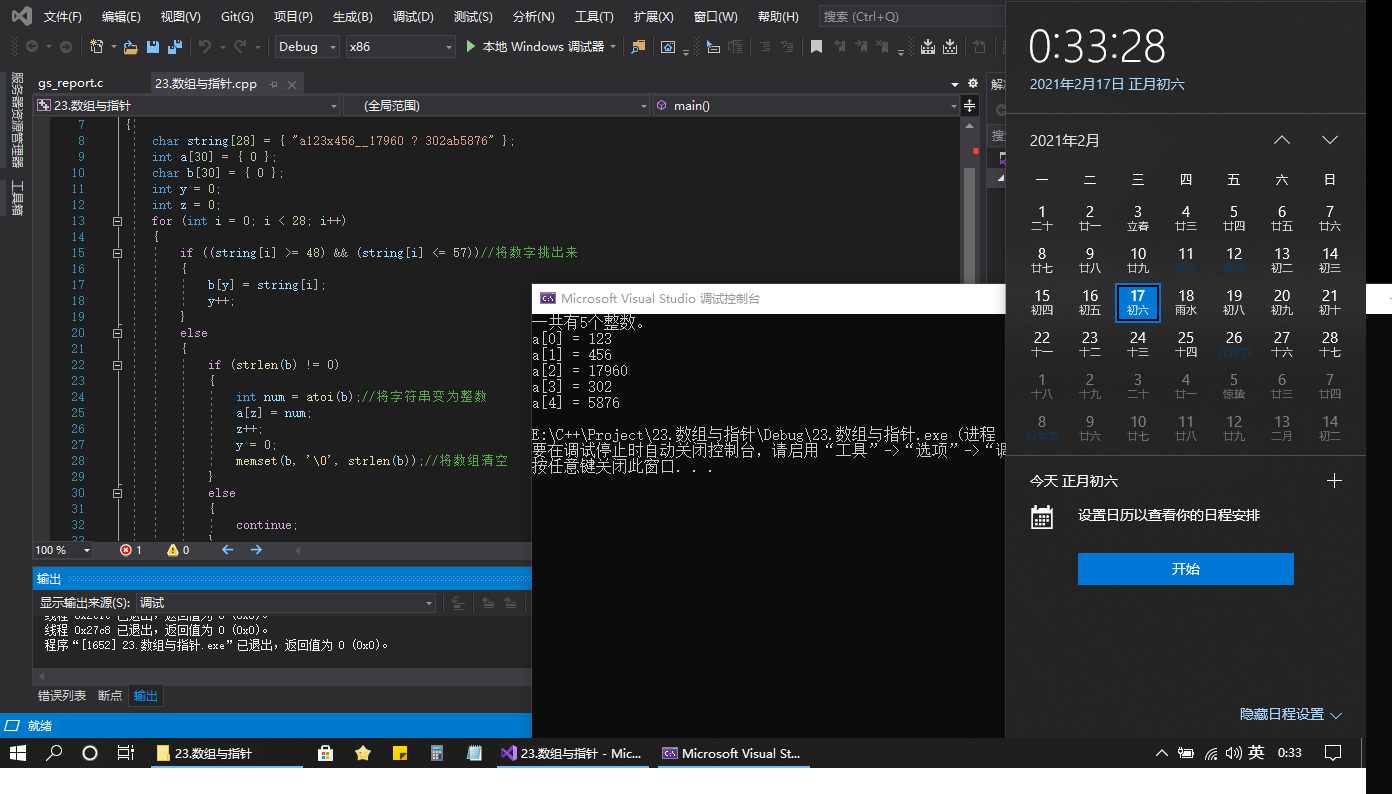1392x794 pixels.
Task: Collapse the else block at line 20
Action: pyautogui.click(x=117, y=333)
